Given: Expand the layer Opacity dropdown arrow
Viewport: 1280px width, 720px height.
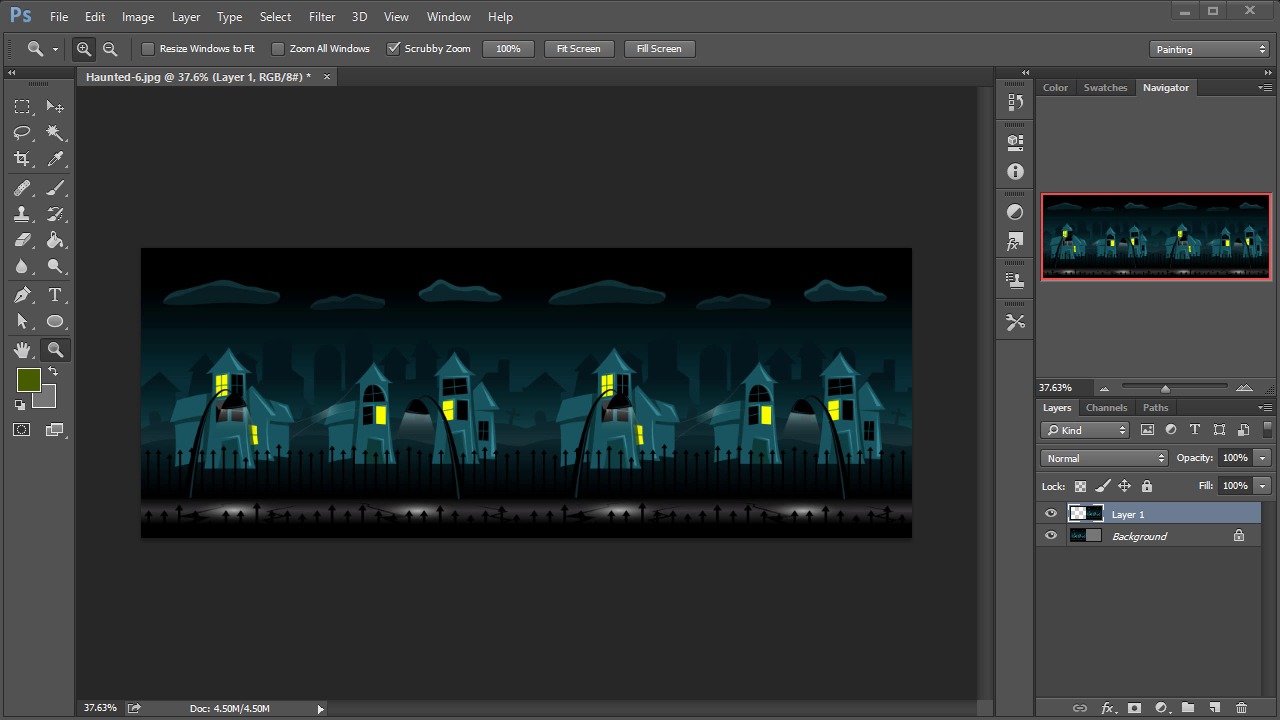Looking at the screenshot, I should coord(1262,458).
